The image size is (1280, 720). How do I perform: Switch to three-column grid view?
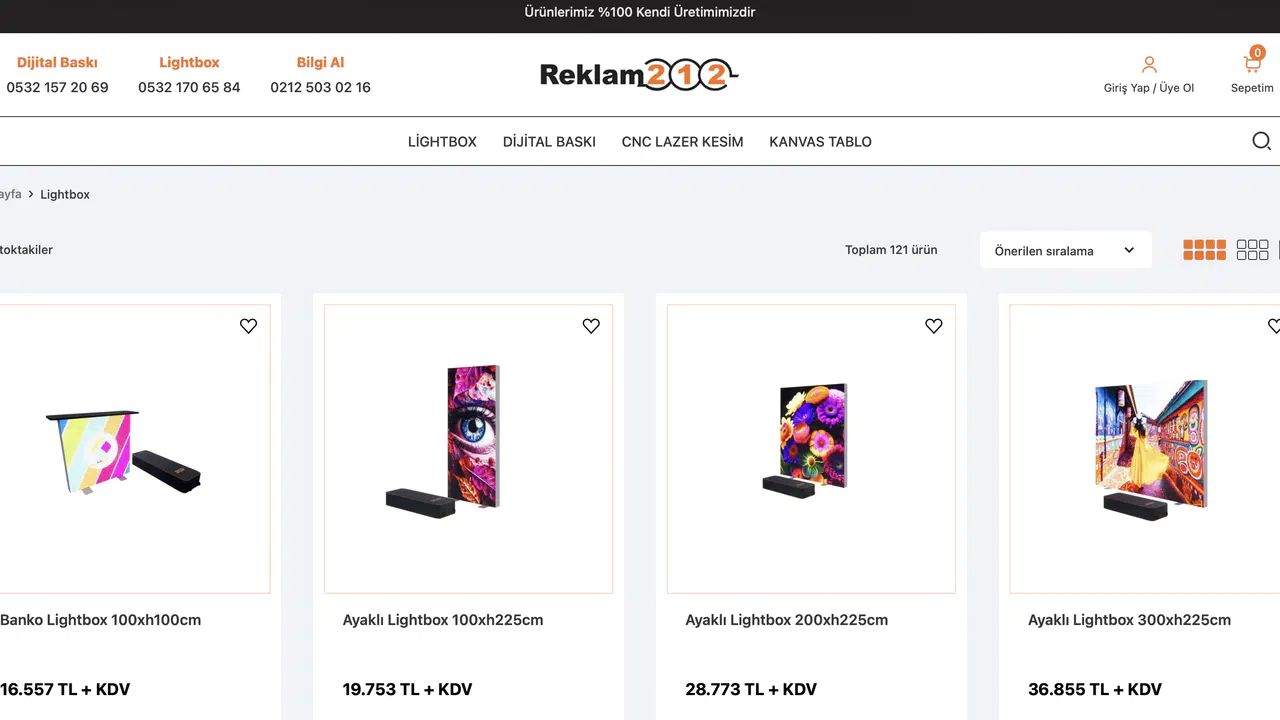coord(1252,250)
